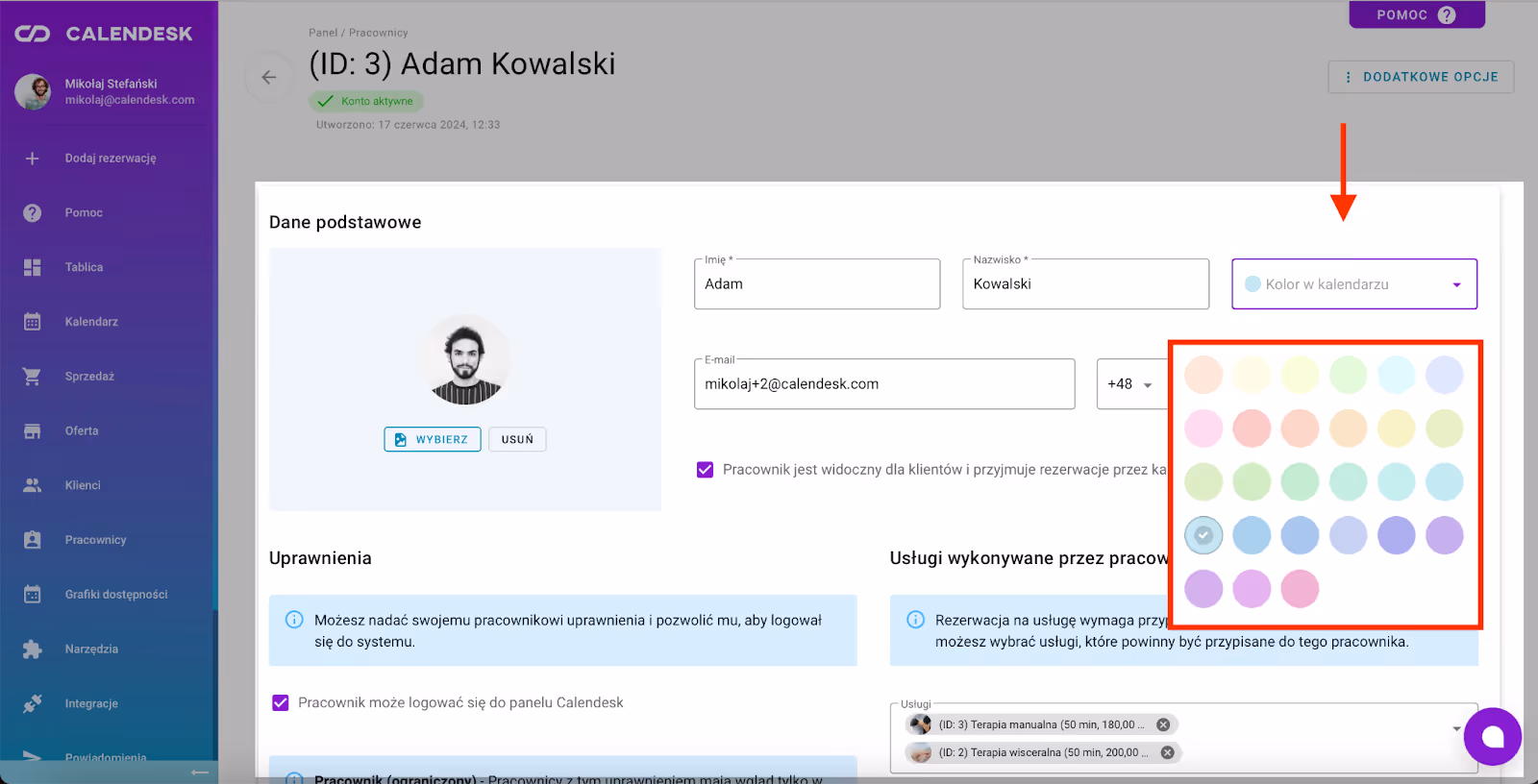Viewport: 1538px width, 784px height.
Task: Open the +48 phone prefix dropdown
Action: click(1130, 384)
